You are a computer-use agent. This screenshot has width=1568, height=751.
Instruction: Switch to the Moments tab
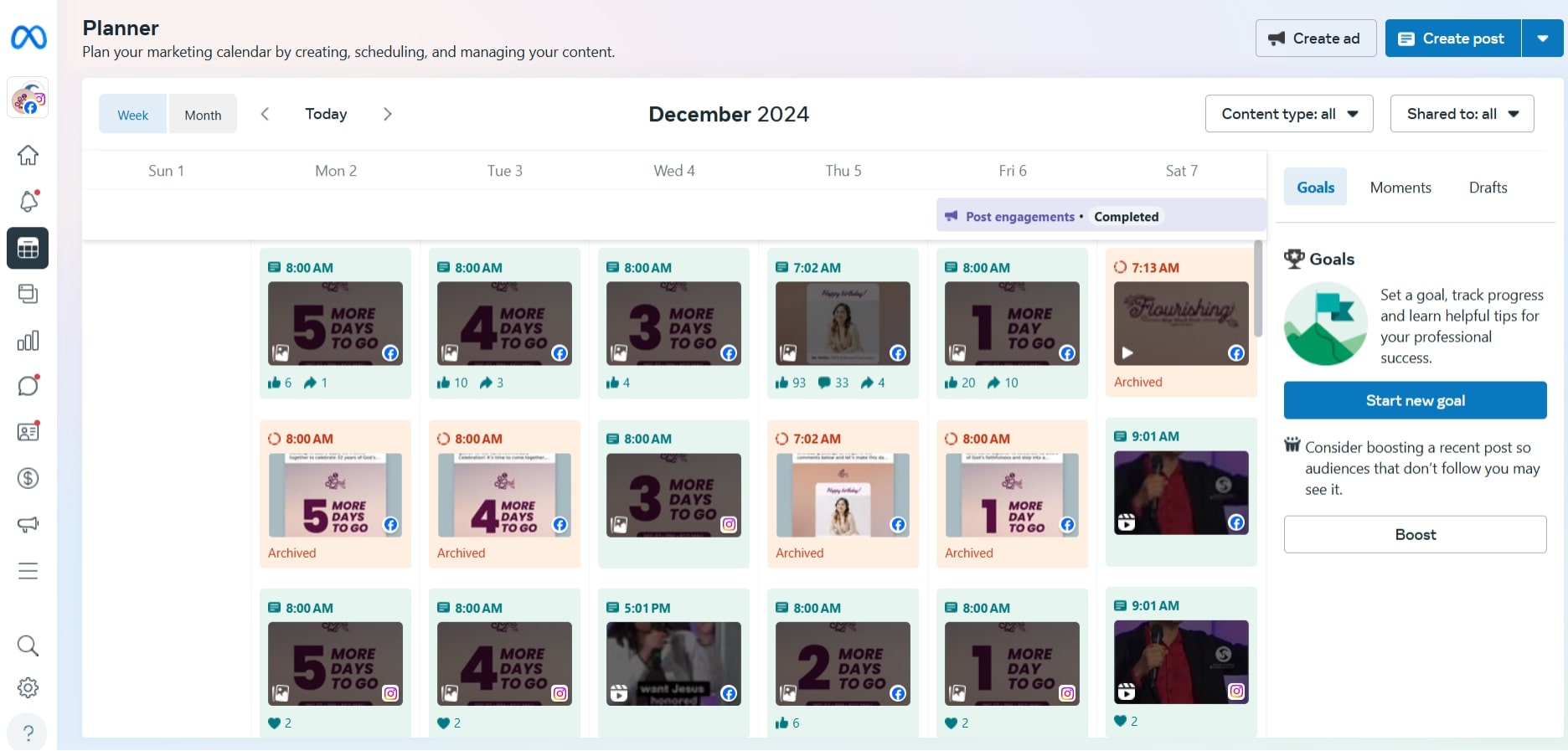[1400, 188]
